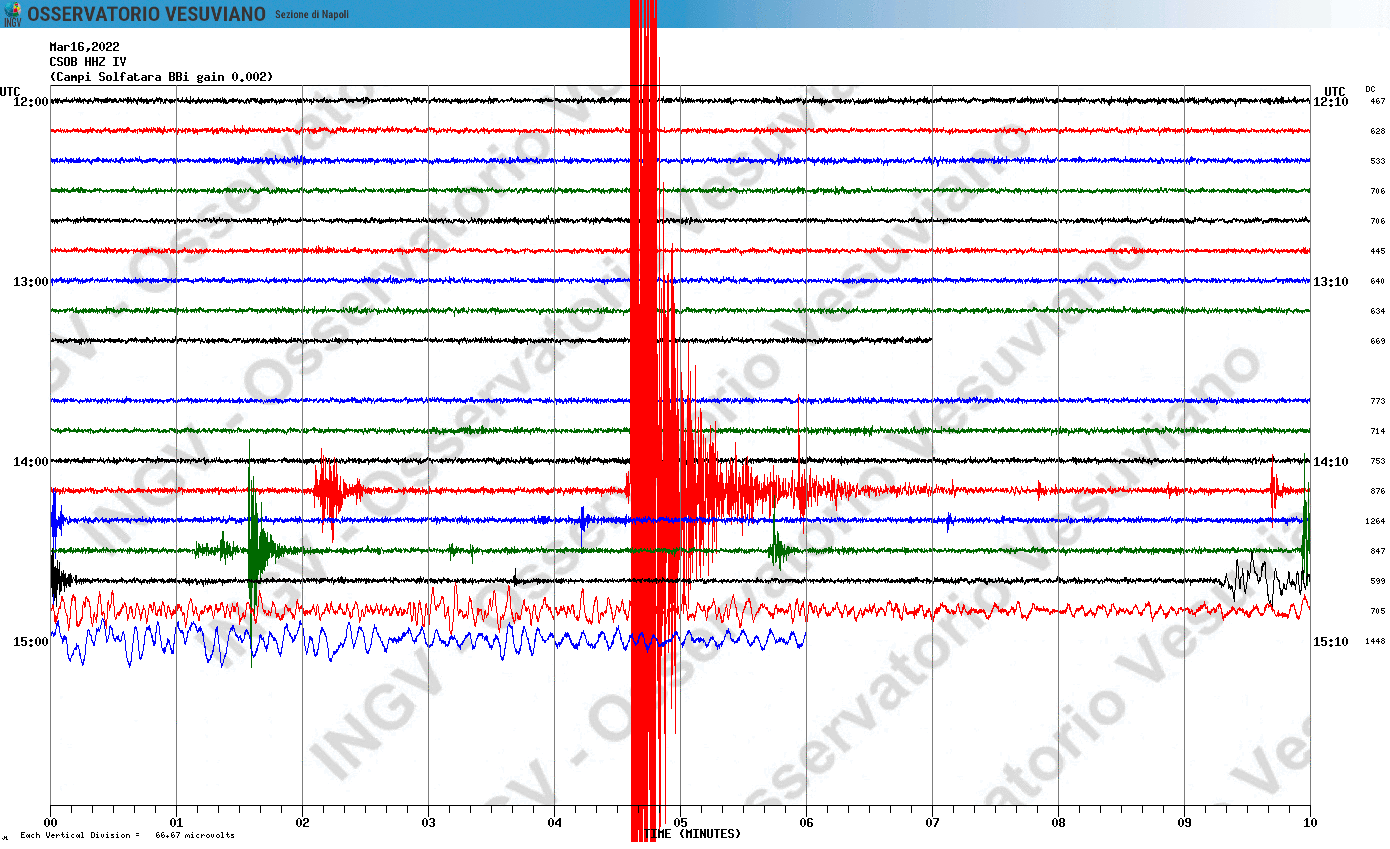Screen dimensions: 1390x849
Task: Click the OSSERVATORIO VESUVIANO header title
Action: tap(146, 14)
